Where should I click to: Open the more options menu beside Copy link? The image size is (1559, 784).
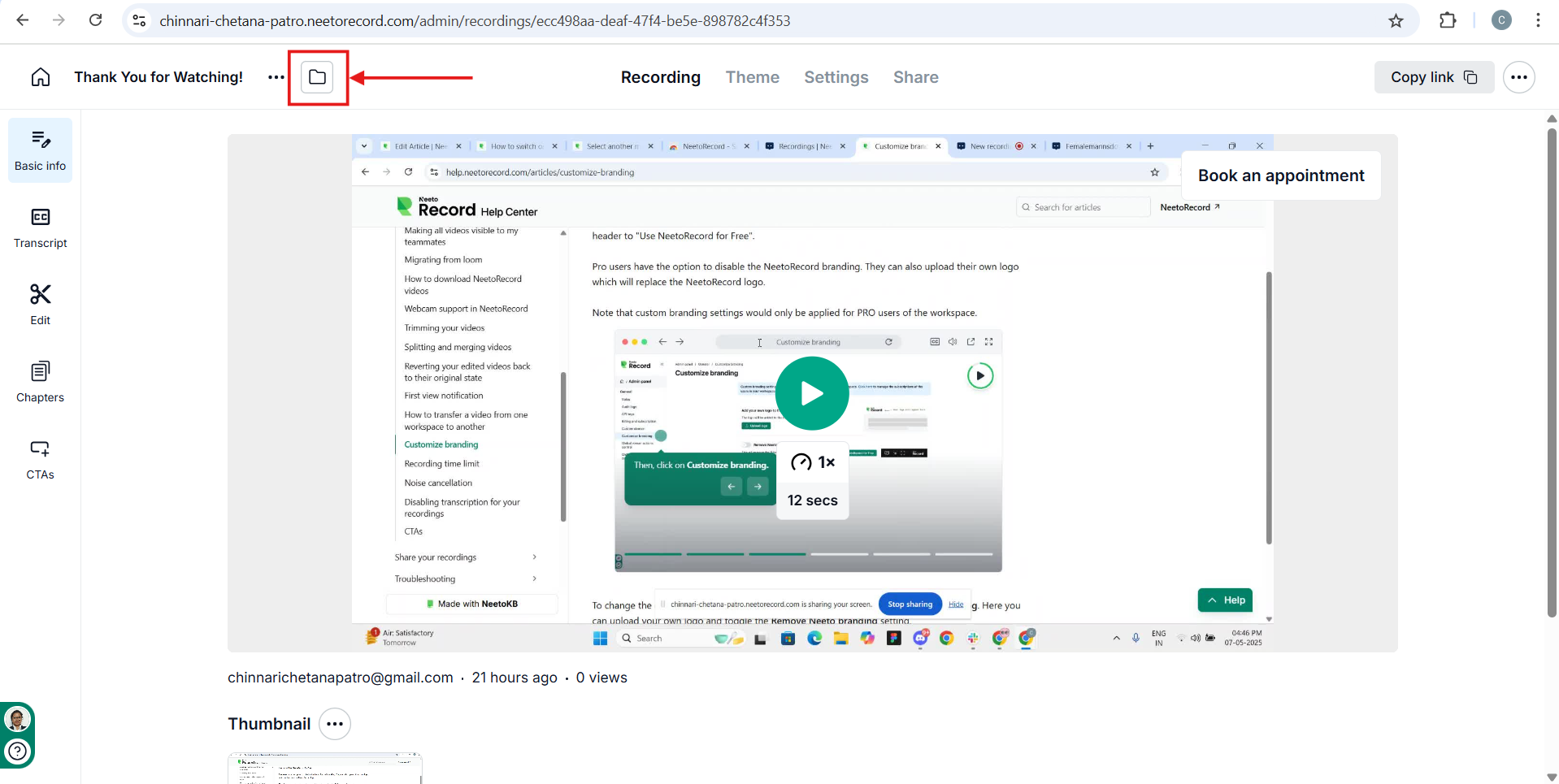[x=1518, y=77]
